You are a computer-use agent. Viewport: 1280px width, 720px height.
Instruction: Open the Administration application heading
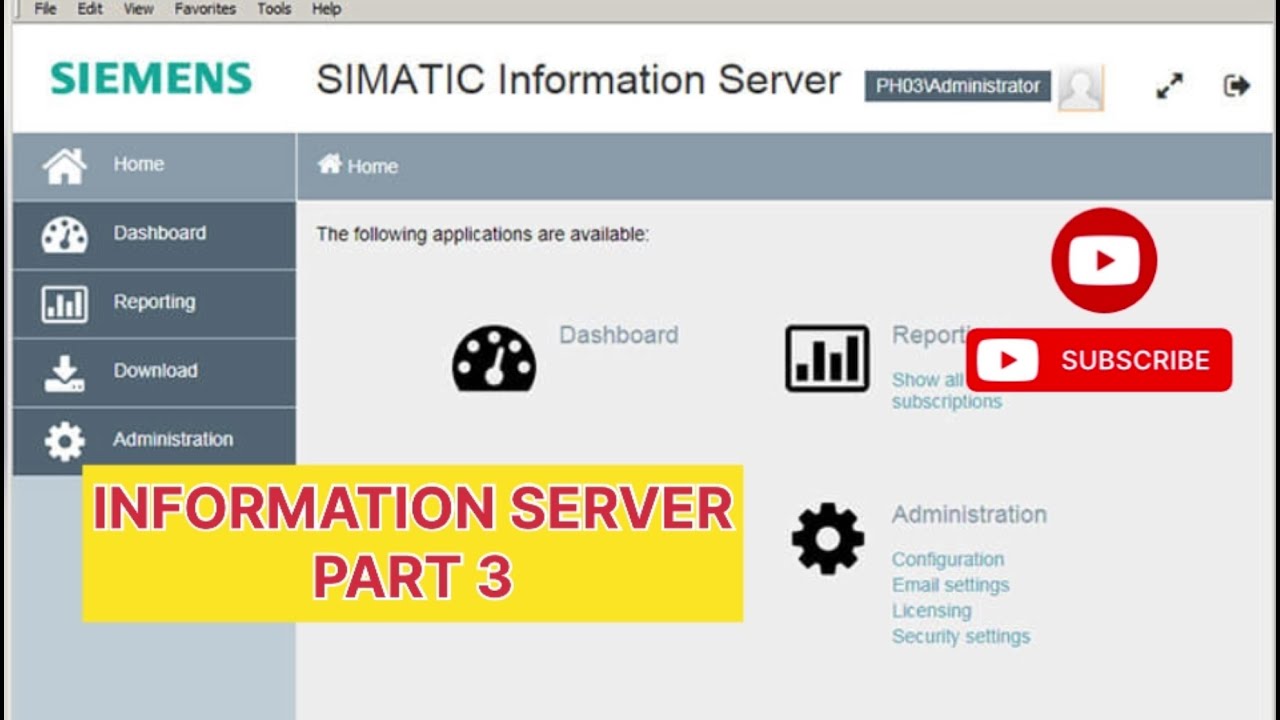969,514
